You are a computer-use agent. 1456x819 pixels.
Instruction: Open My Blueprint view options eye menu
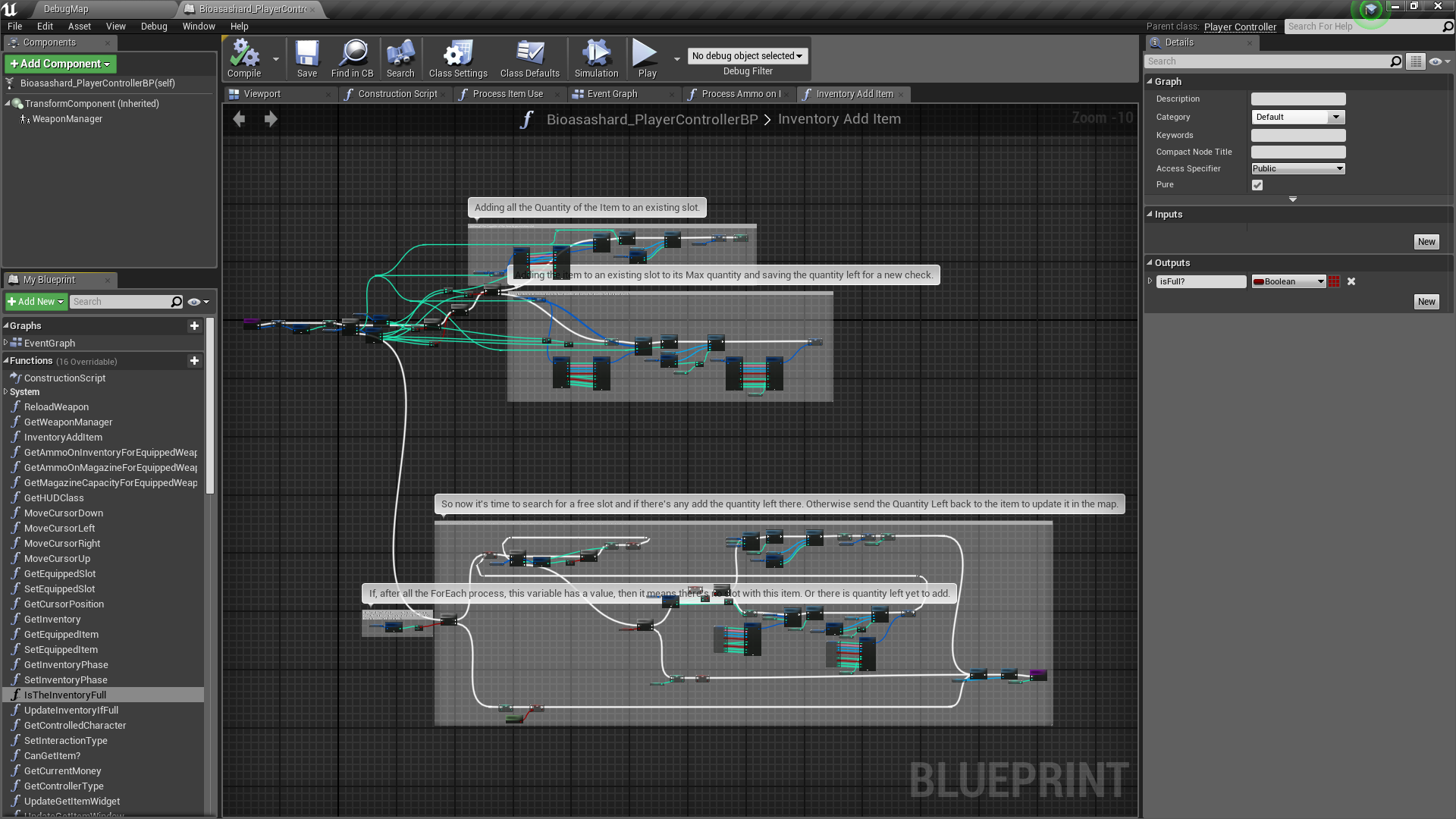[x=198, y=302]
